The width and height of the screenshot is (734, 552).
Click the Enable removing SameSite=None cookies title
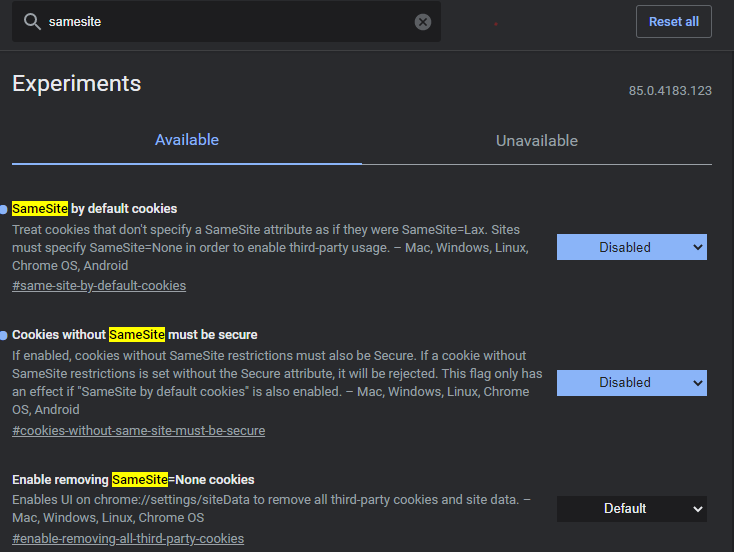(133, 479)
